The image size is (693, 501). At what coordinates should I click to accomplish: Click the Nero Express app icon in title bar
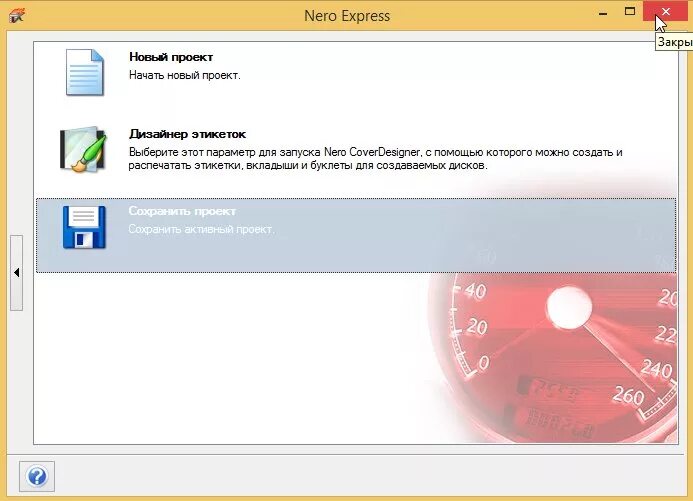click(17, 16)
